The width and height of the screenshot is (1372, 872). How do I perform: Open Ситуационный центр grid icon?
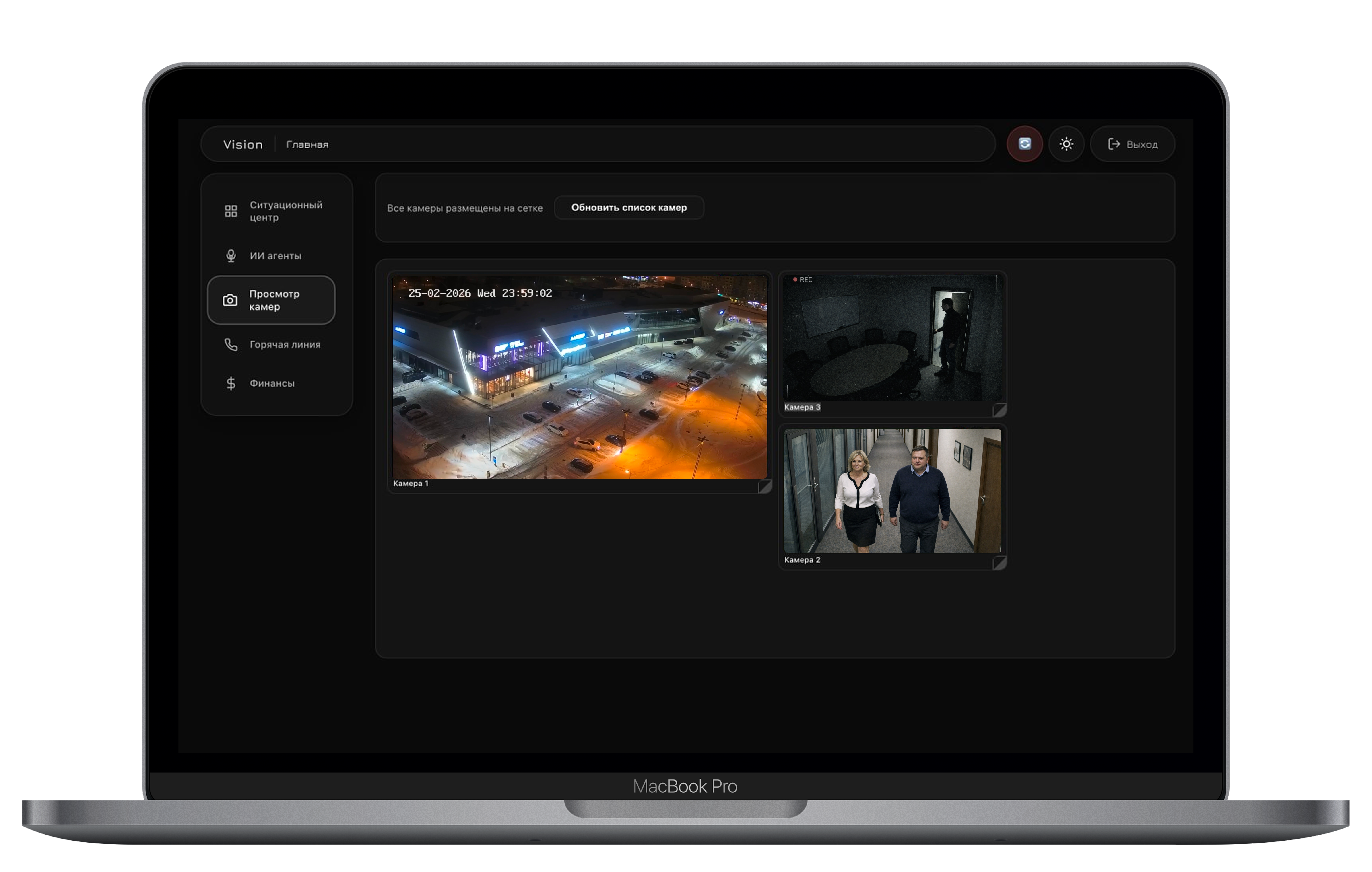click(231, 211)
